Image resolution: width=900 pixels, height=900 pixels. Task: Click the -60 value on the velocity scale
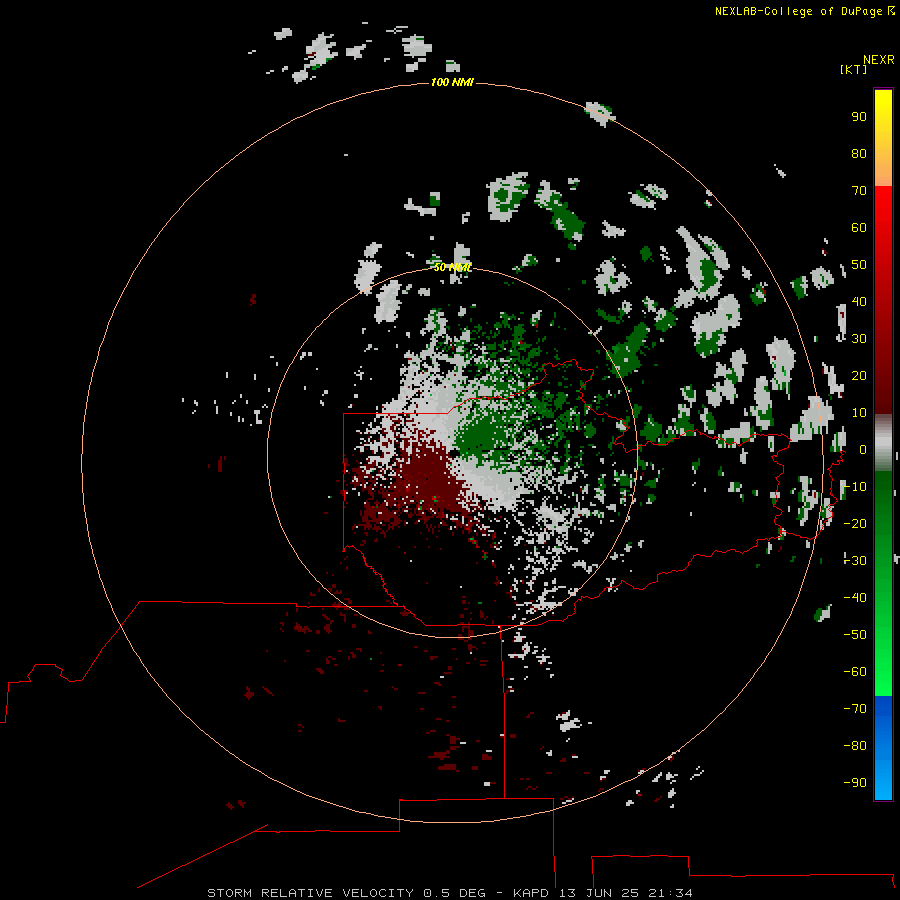pos(855,672)
